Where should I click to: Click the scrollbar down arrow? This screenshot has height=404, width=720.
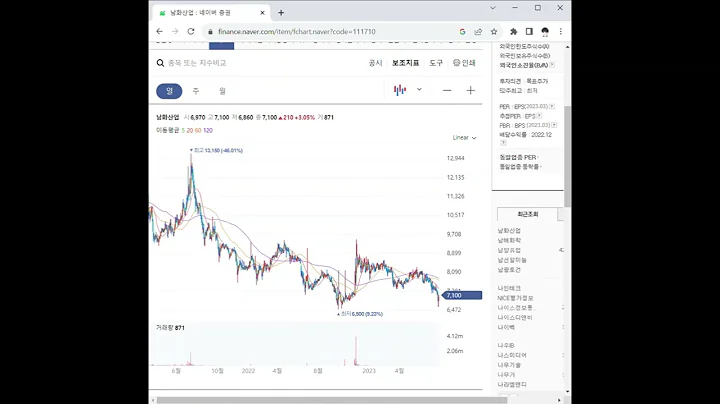click(x=568, y=392)
